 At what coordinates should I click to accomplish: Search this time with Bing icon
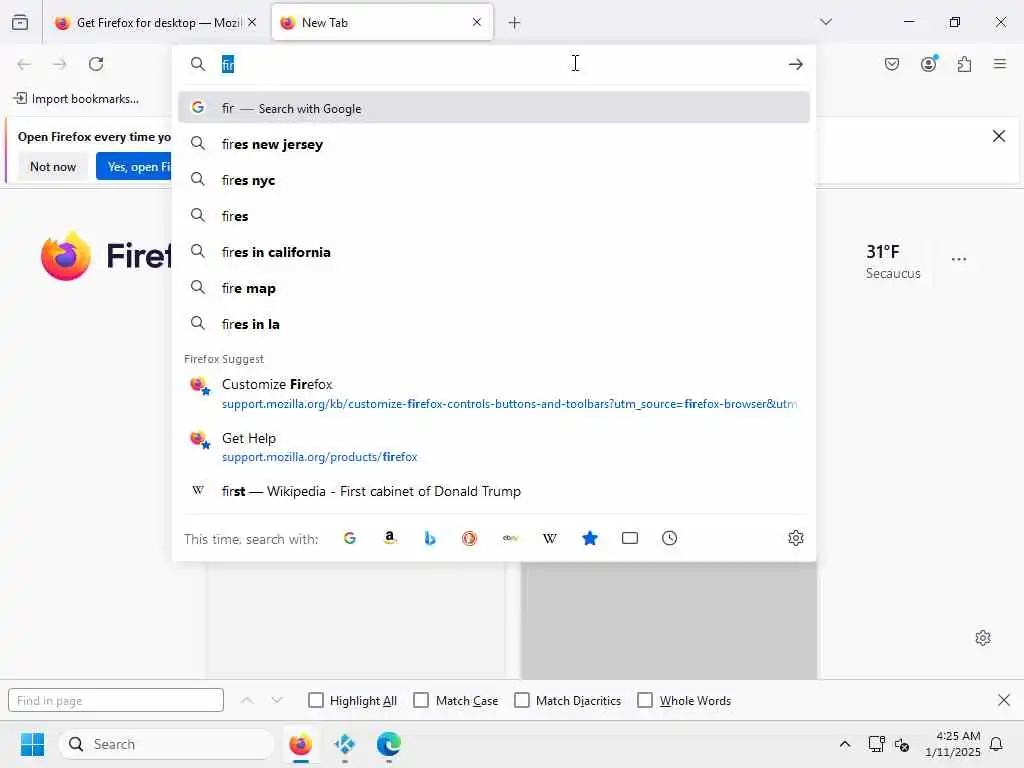[x=430, y=538]
